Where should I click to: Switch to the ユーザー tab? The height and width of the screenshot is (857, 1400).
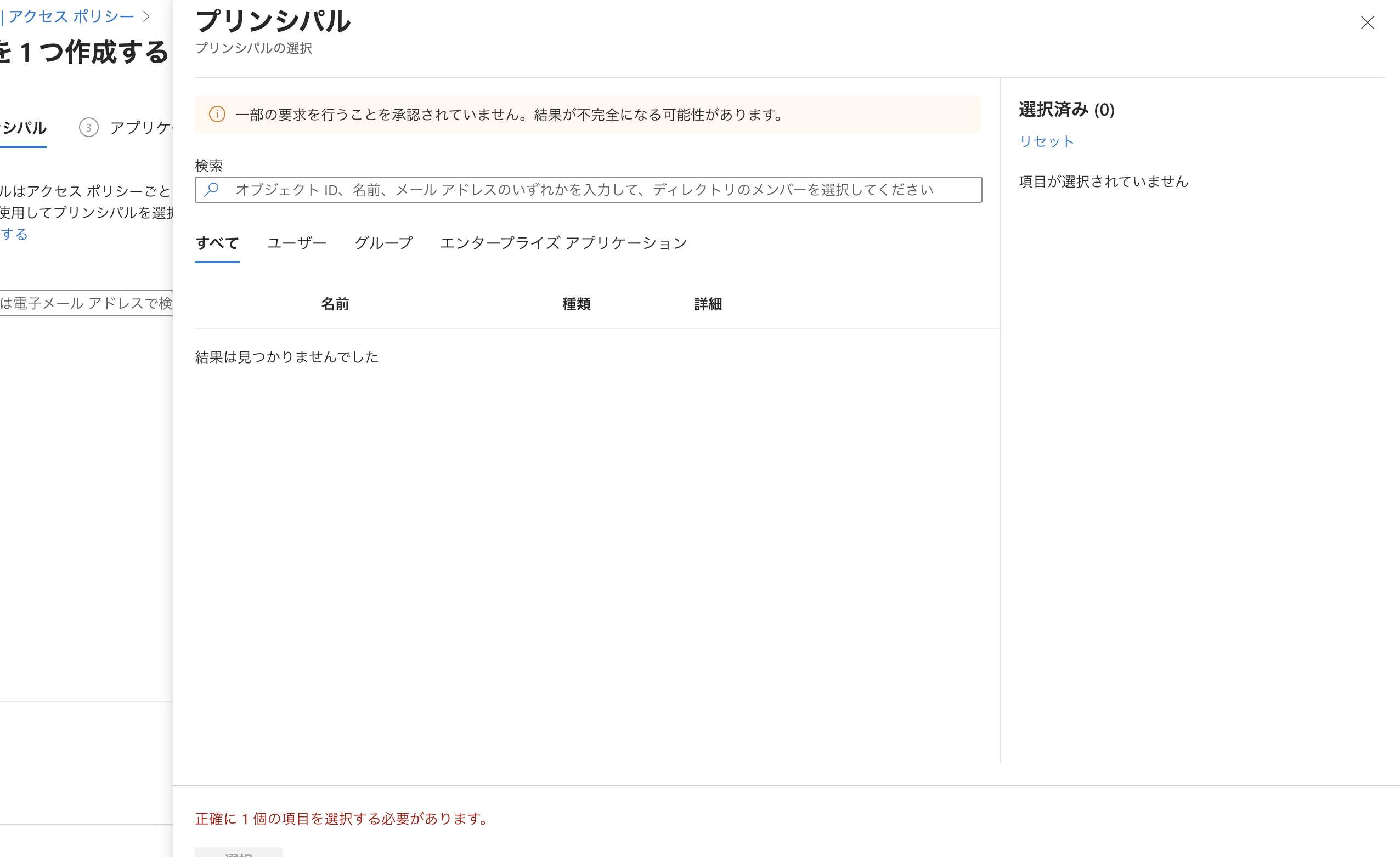coord(296,243)
